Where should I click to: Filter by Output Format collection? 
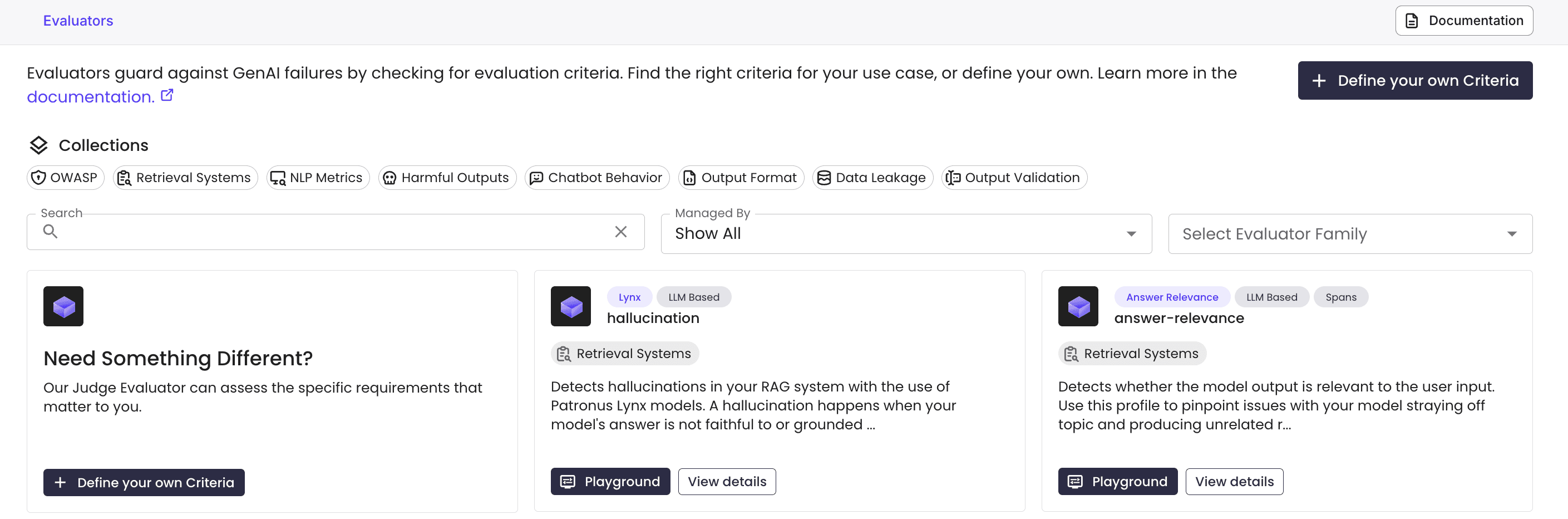(x=741, y=178)
